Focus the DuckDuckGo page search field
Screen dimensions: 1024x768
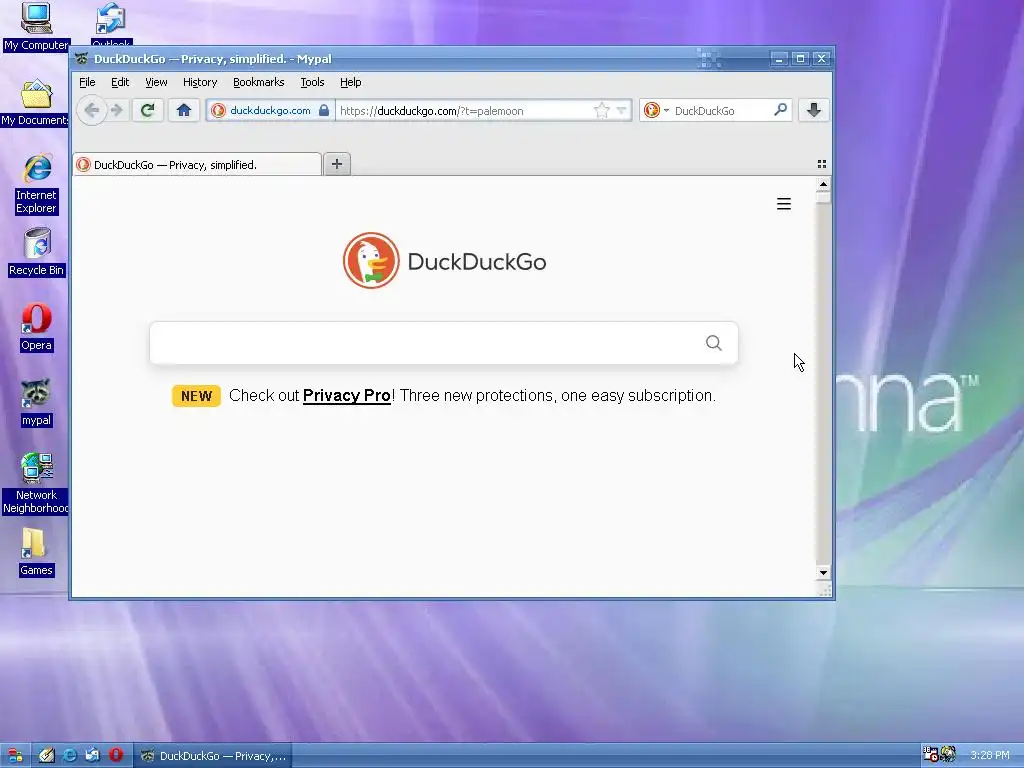[443, 343]
